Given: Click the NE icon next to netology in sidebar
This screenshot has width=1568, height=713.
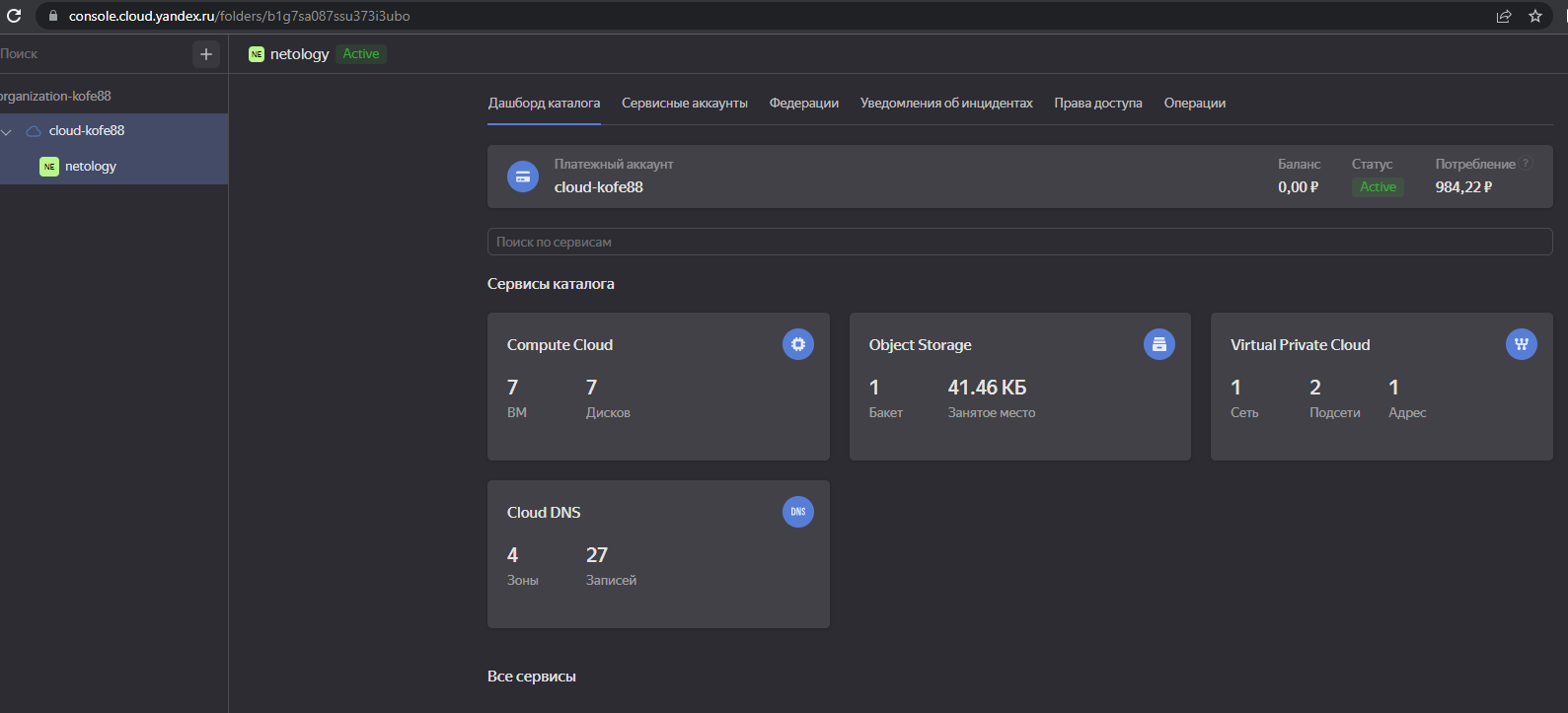Looking at the screenshot, I should tap(49, 167).
